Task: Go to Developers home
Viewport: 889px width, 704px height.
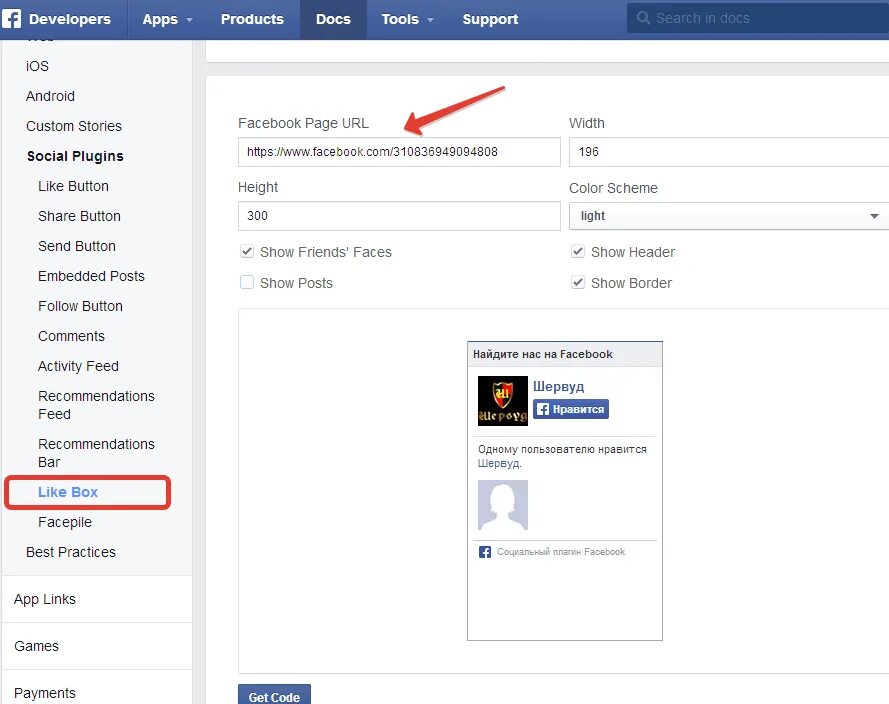Action: 70,19
